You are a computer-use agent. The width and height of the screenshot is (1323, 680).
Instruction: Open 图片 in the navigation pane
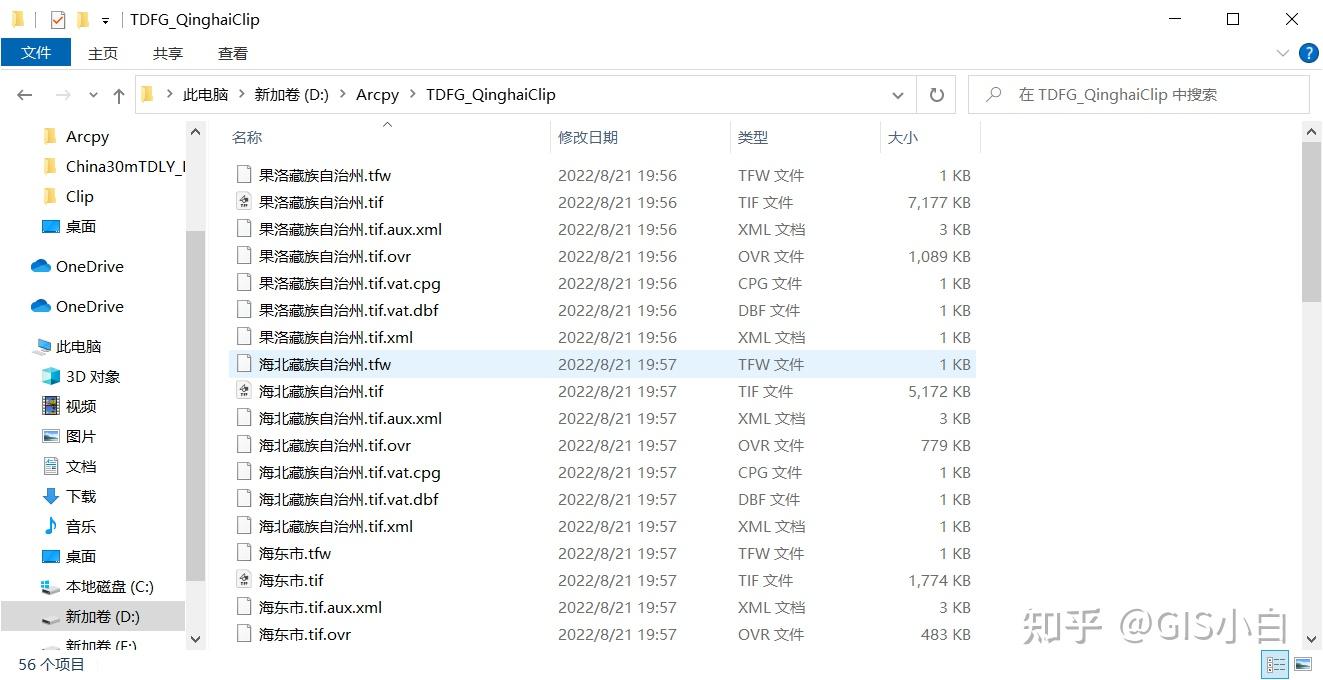pos(81,437)
